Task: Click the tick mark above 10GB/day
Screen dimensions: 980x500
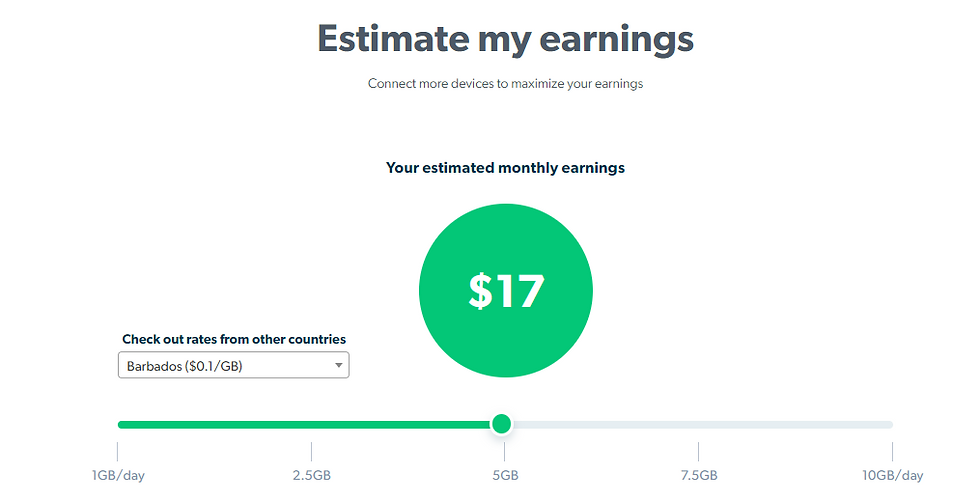Action: coord(892,451)
